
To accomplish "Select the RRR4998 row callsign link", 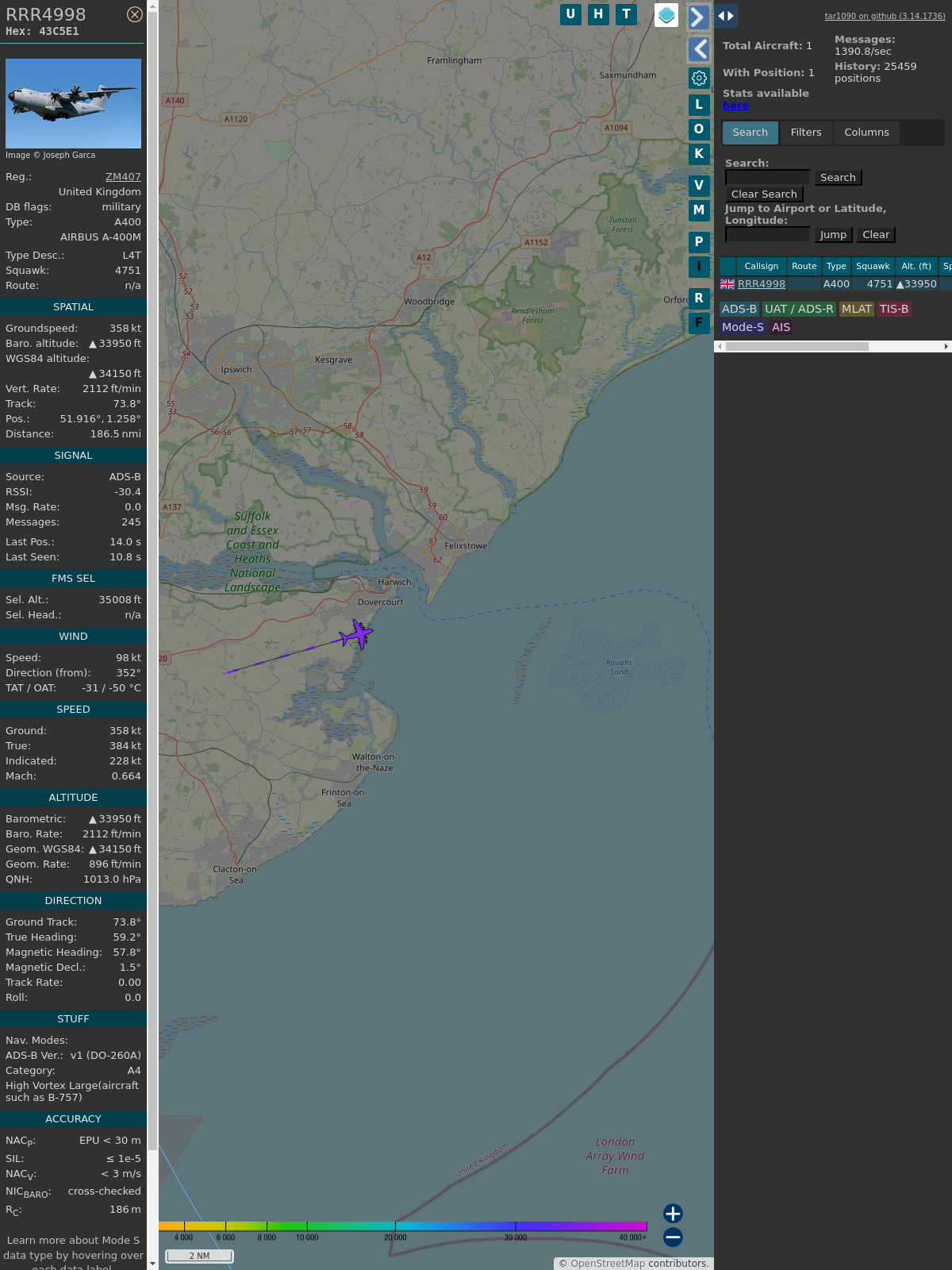I will tap(762, 284).
